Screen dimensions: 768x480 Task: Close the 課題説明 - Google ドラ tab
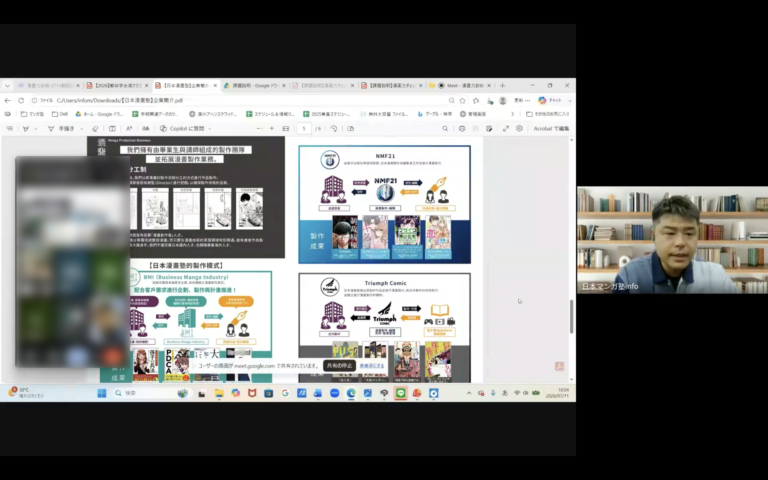(283, 85)
